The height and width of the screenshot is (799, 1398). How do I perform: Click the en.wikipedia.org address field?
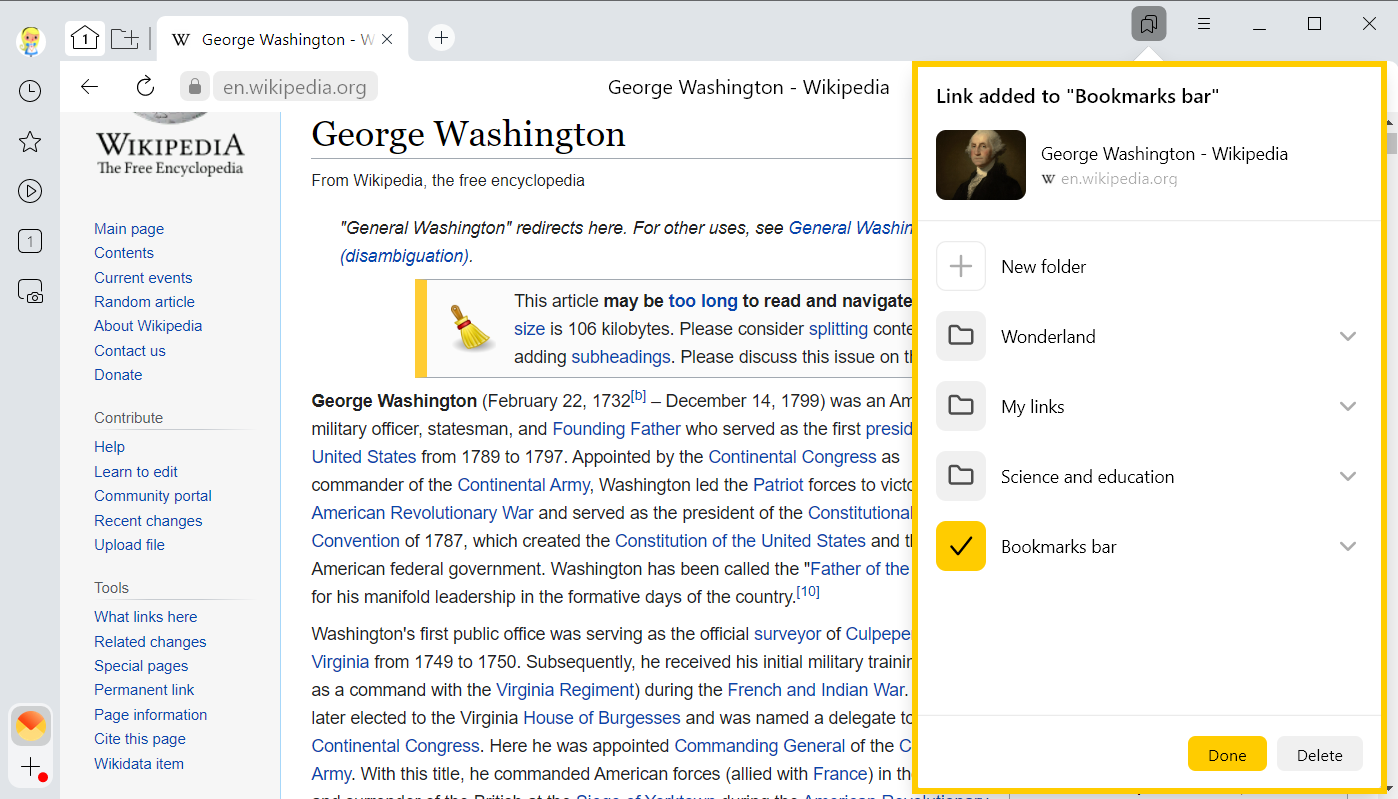pos(295,87)
